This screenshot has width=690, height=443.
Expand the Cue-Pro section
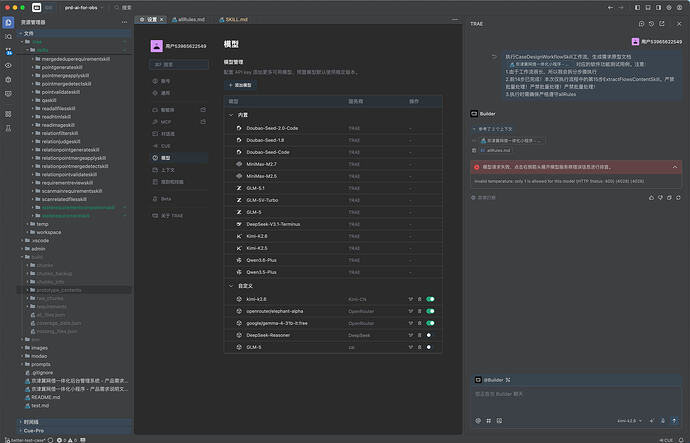tap(74, 431)
